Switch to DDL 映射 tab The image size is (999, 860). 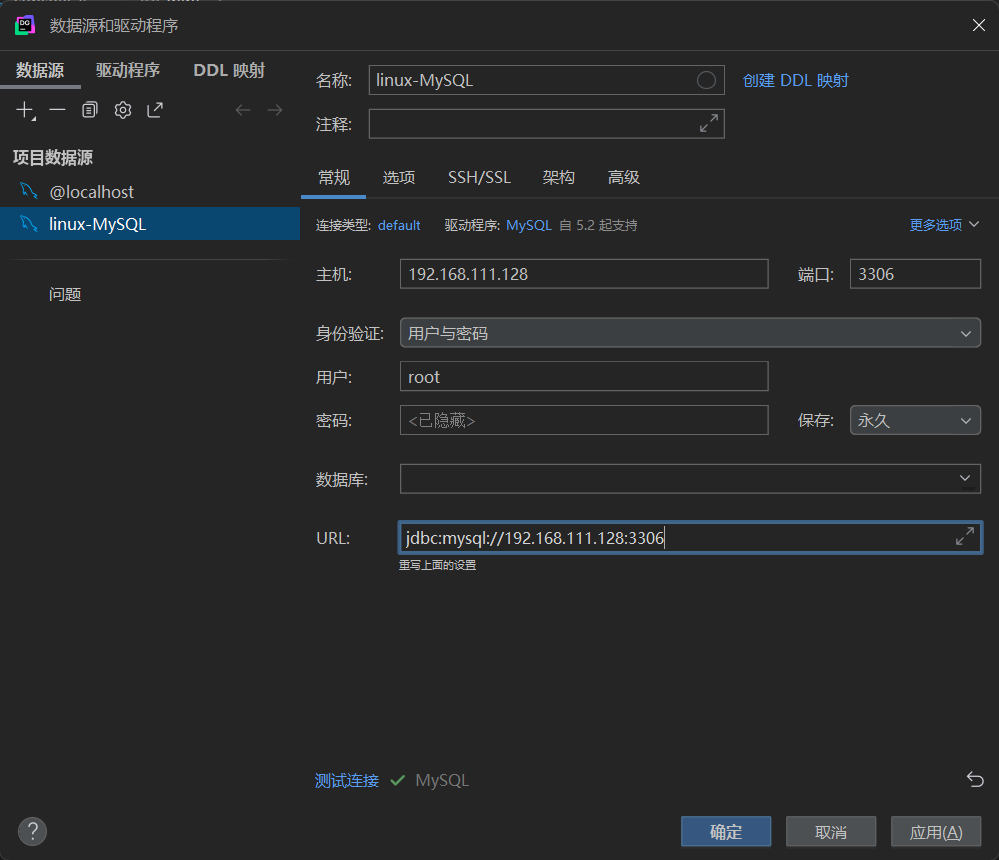tap(229, 70)
